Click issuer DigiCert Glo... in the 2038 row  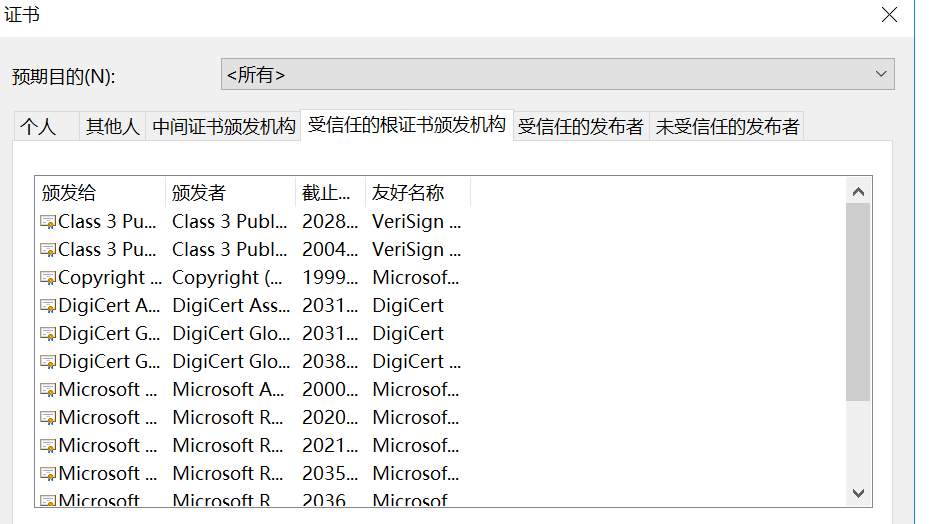pyautogui.click(x=231, y=361)
